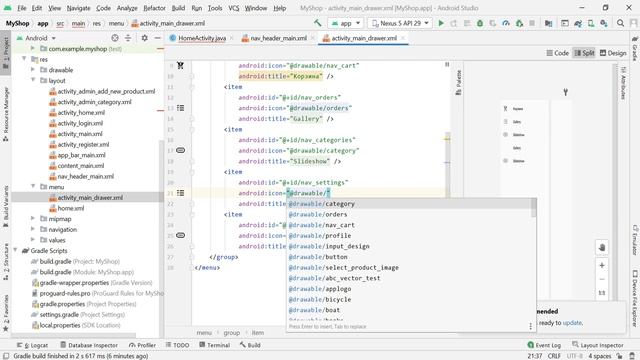This screenshot has width=640, height=360.
Task: Open the Structure side tool window
Action: click(6, 262)
